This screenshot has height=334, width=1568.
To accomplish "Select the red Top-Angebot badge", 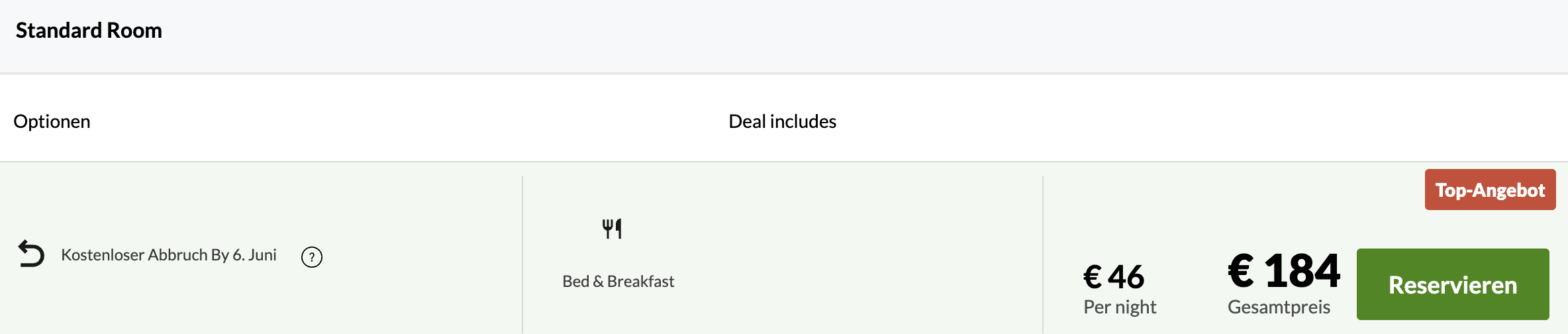I will coord(1490,190).
